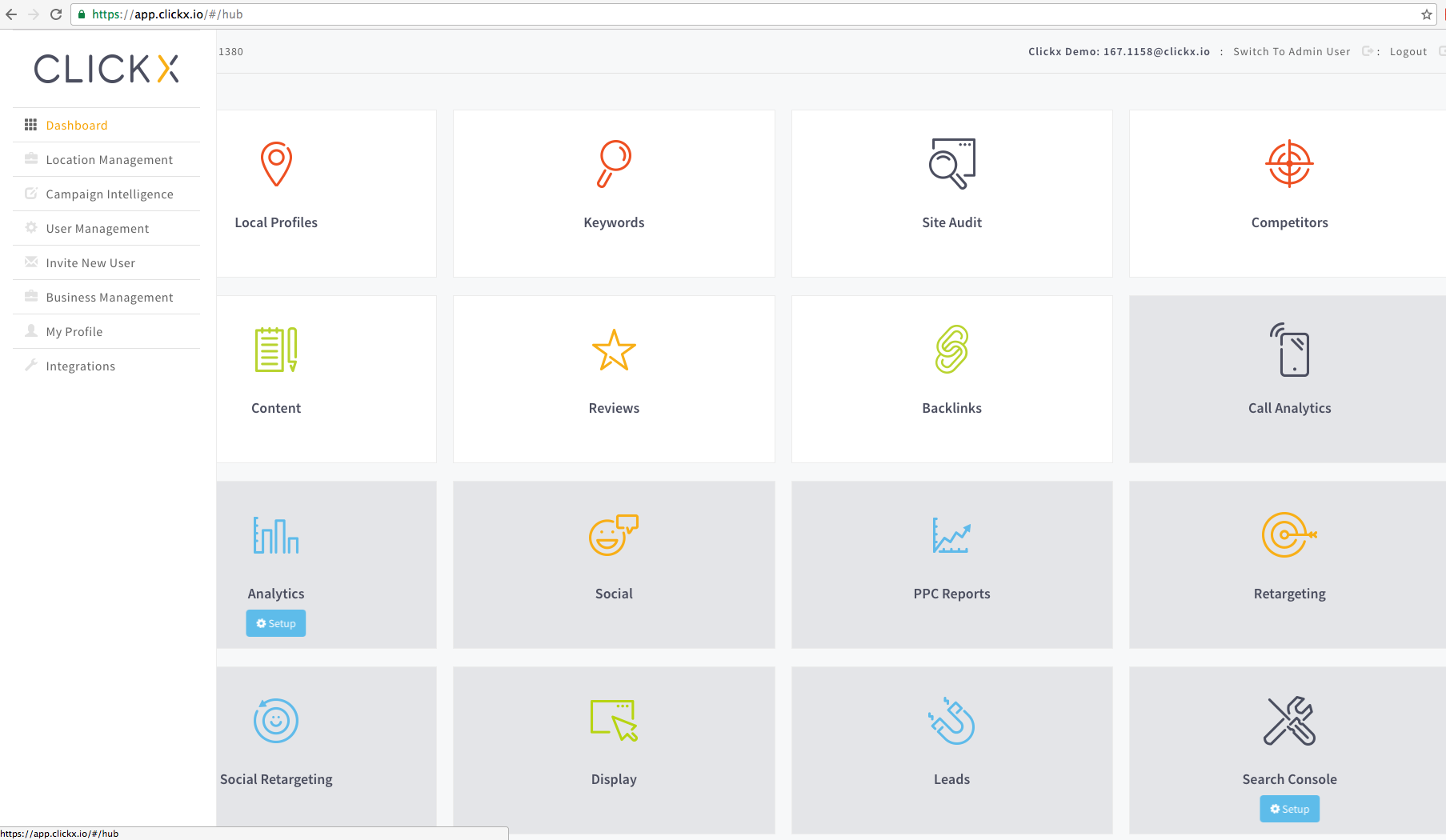The image size is (1446, 840).
Task: Open the Content notepad icon
Action: tap(276, 350)
